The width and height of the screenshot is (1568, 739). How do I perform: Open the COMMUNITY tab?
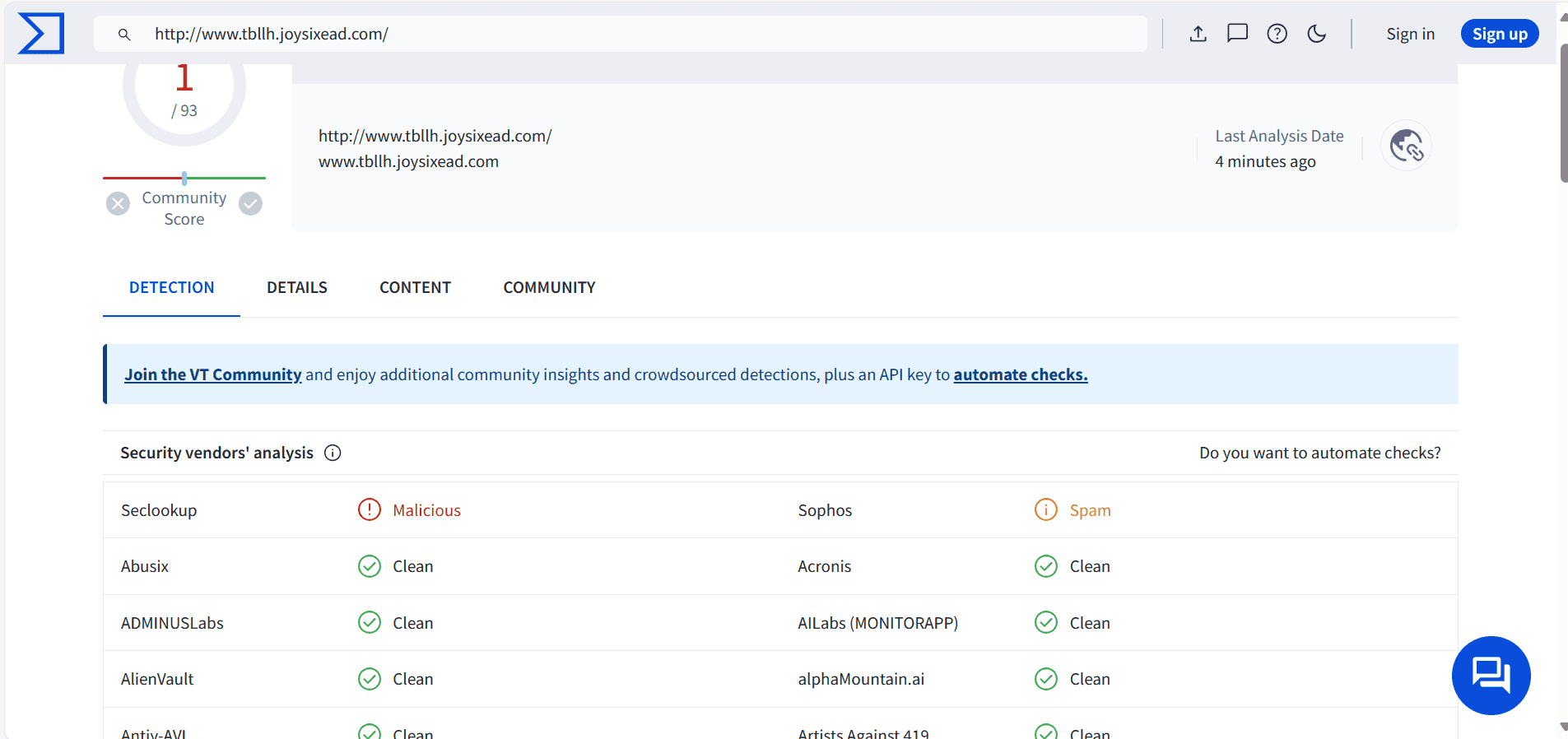(549, 287)
